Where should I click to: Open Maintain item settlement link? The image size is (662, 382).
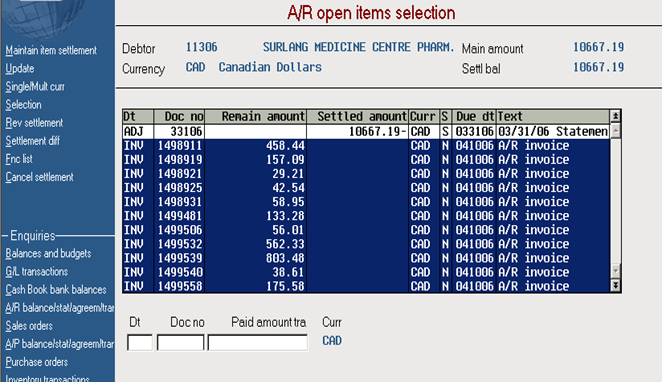pos(51,50)
